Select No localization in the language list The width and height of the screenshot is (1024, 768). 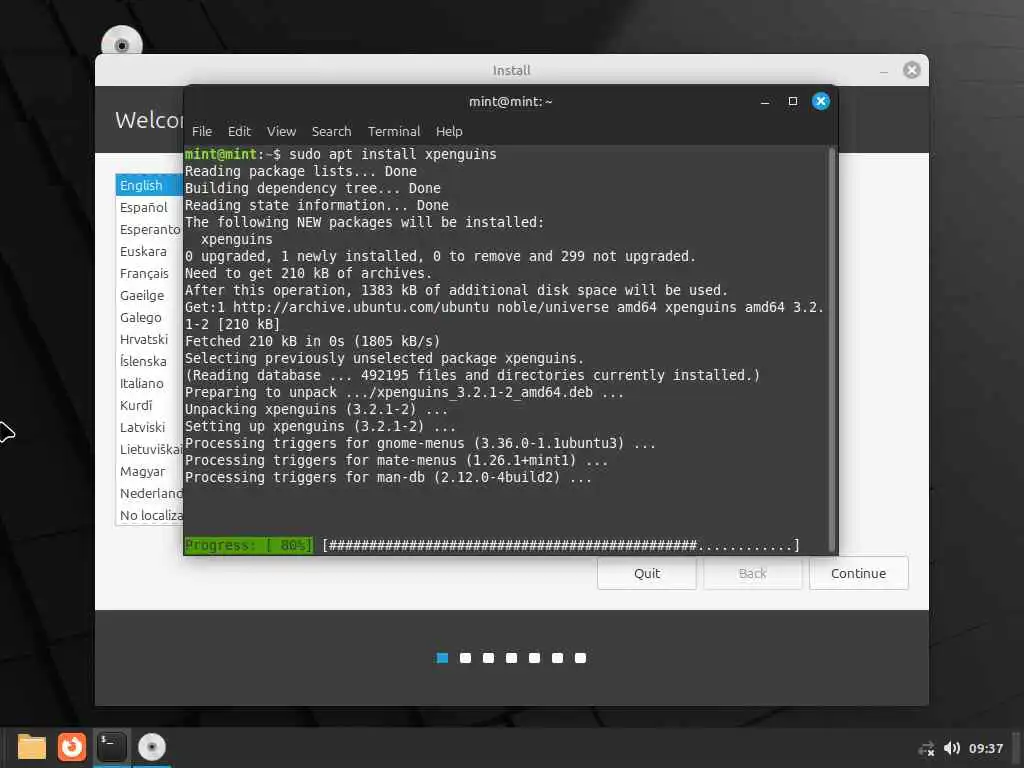pyautogui.click(x=150, y=515)
